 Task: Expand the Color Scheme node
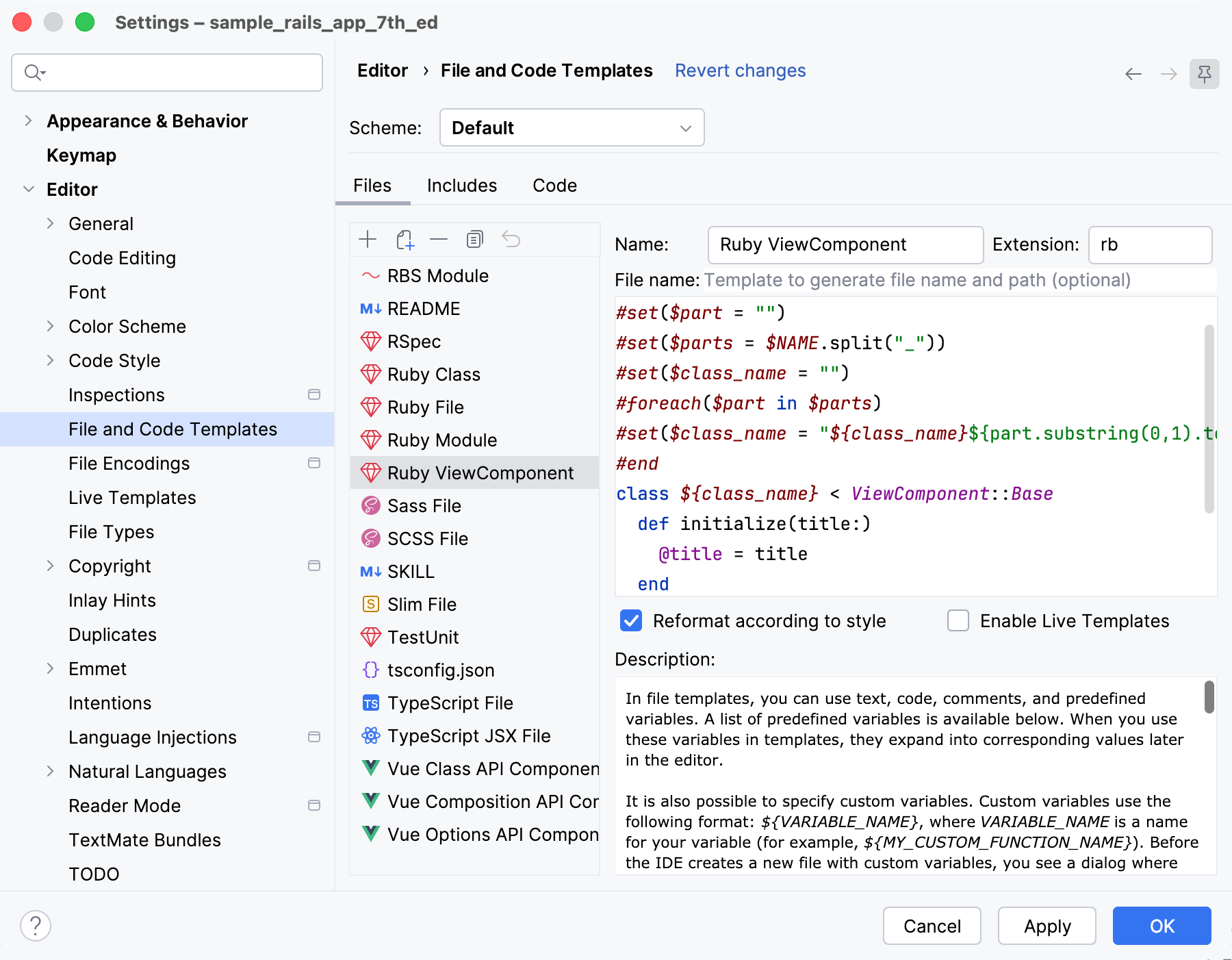pyautogui.click(x=50, y=326)
